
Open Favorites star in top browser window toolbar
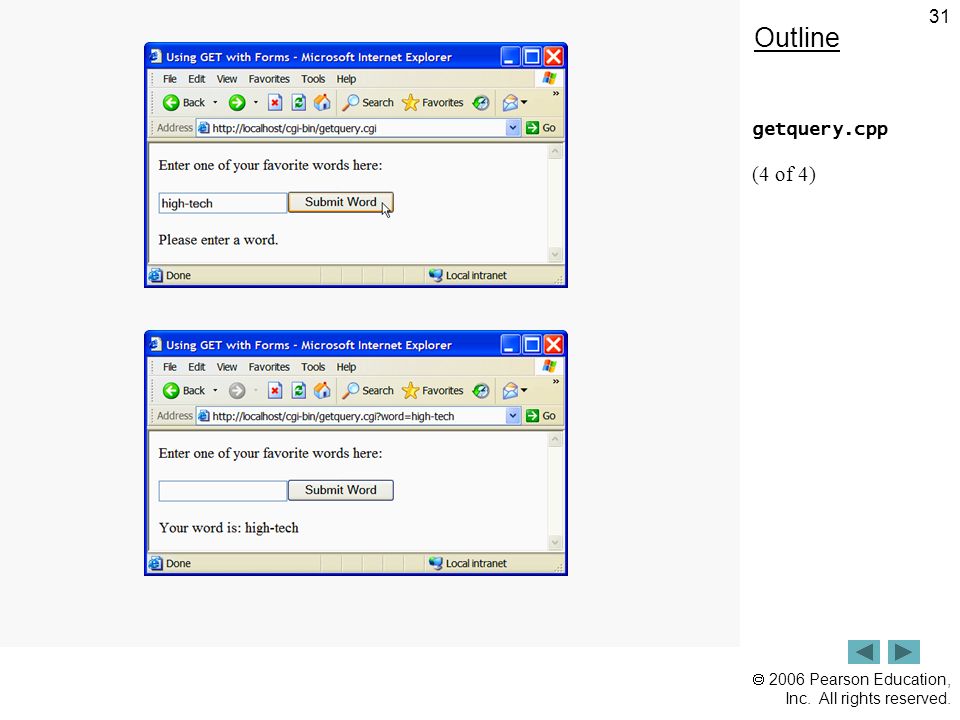click(x=432, y=103)
